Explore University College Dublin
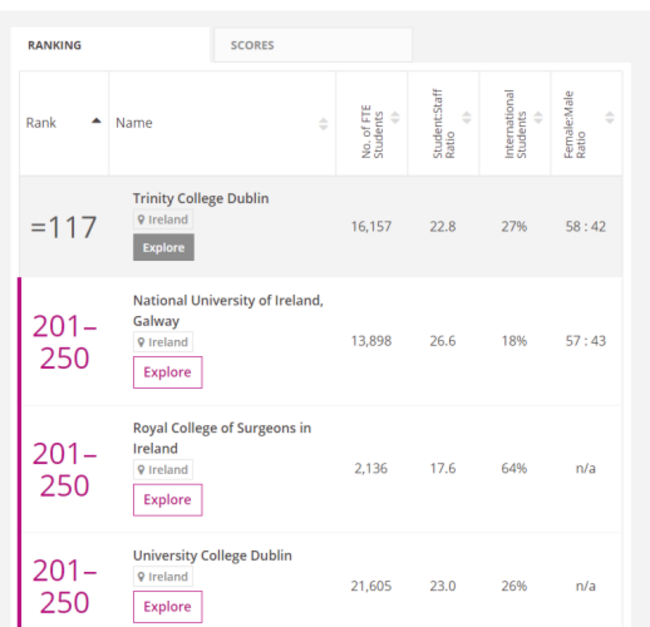Image resolution: width=650 pixels, height=627 pixels. click(167, 607)
